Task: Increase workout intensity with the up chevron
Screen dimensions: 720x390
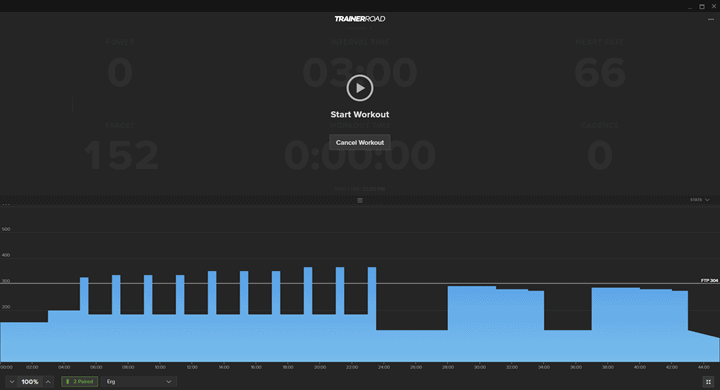Action: [48, 382]
